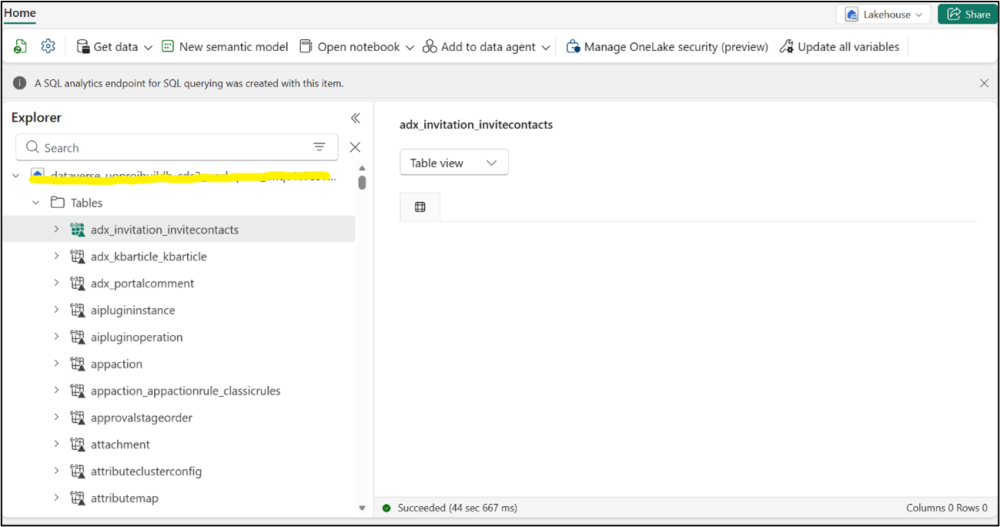Open the Table view dropdown
Viewport: 1000px width, 527px height.
click(x=454, y=162)
